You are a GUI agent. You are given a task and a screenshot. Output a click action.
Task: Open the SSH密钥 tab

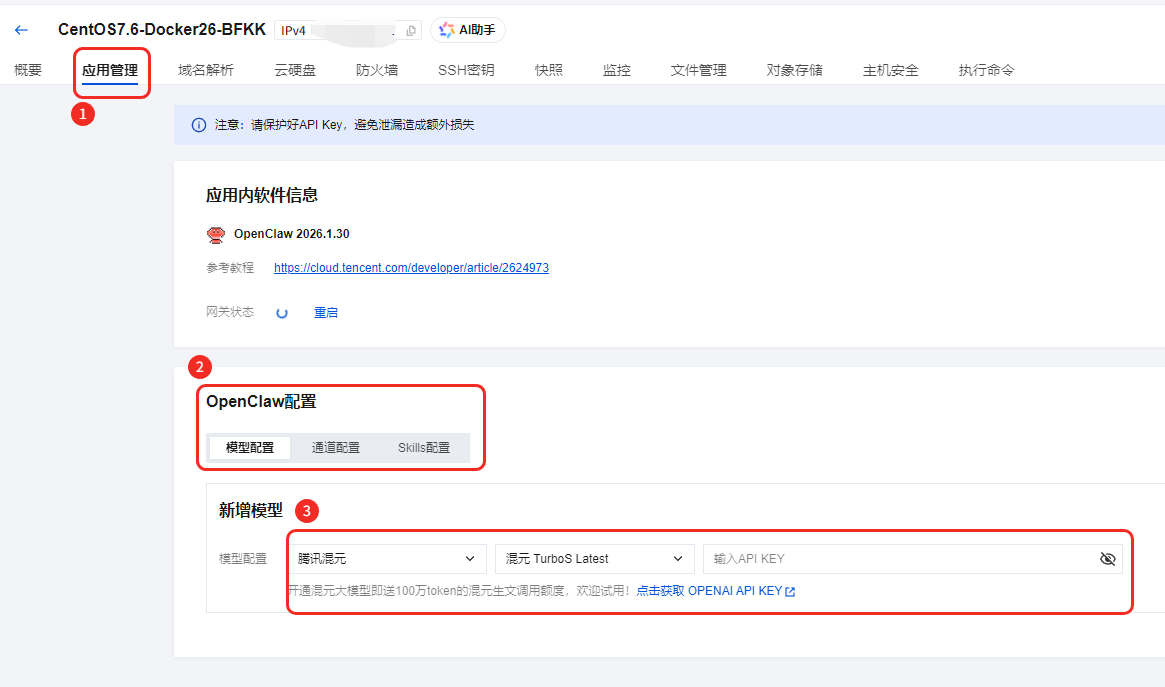pyautogui.click(x=466, y=70)
